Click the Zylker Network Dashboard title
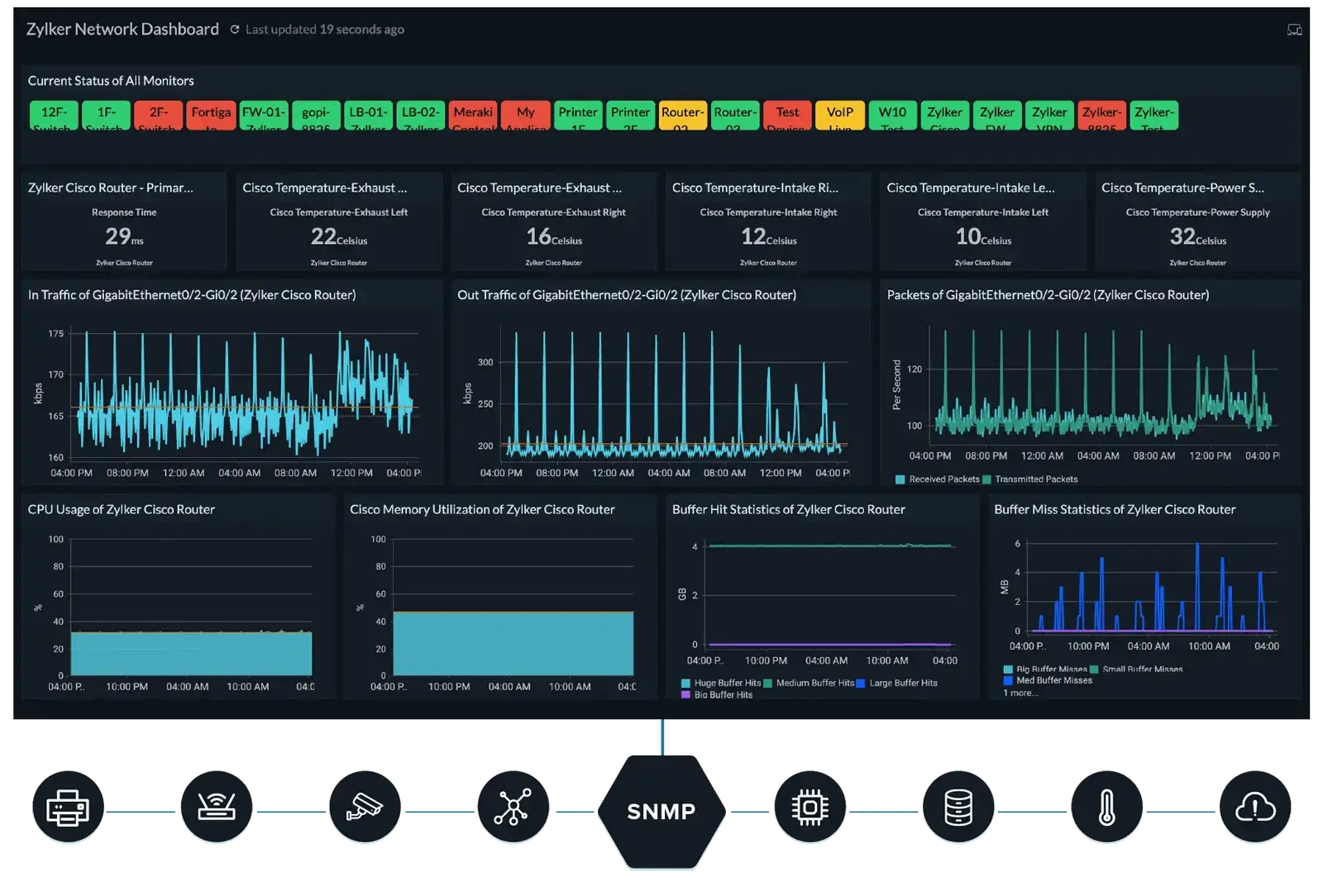1323x896 pixels. [x=122, y=30]
